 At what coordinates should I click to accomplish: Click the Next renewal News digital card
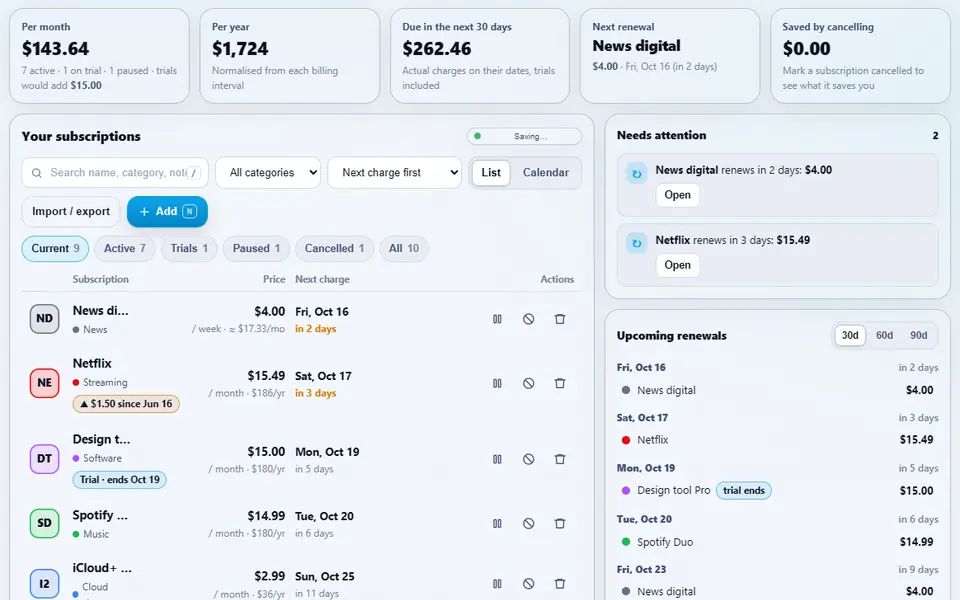(x=670, y=56)
